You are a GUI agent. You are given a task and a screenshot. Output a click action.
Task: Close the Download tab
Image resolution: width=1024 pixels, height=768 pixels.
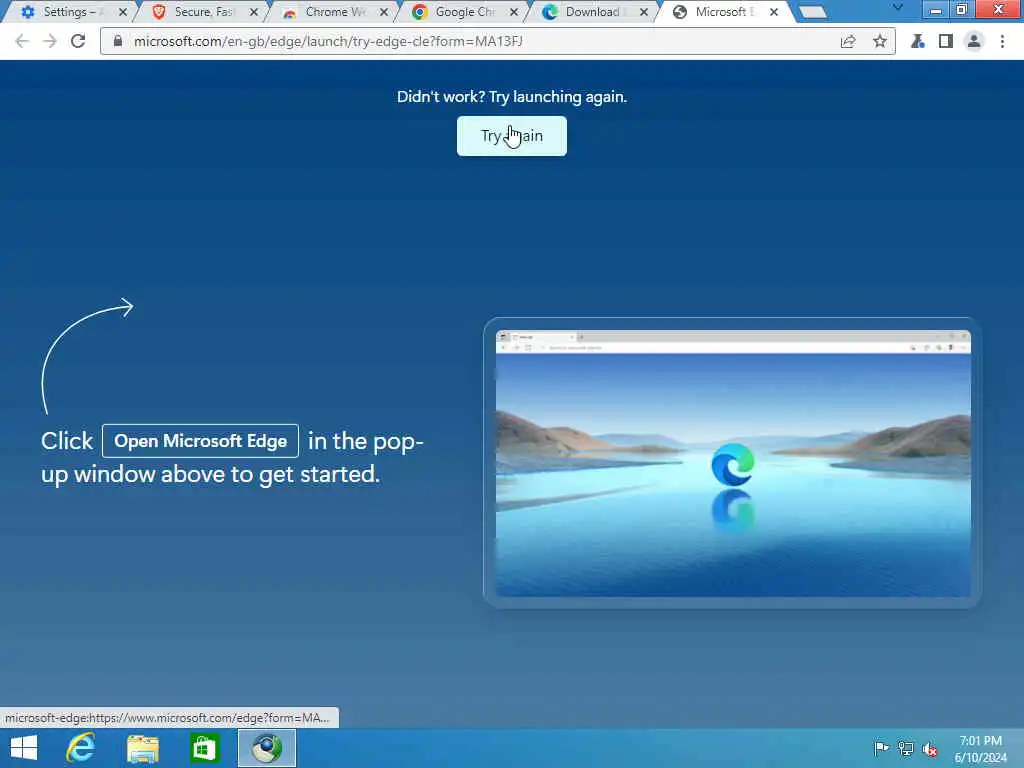point(644,12)
